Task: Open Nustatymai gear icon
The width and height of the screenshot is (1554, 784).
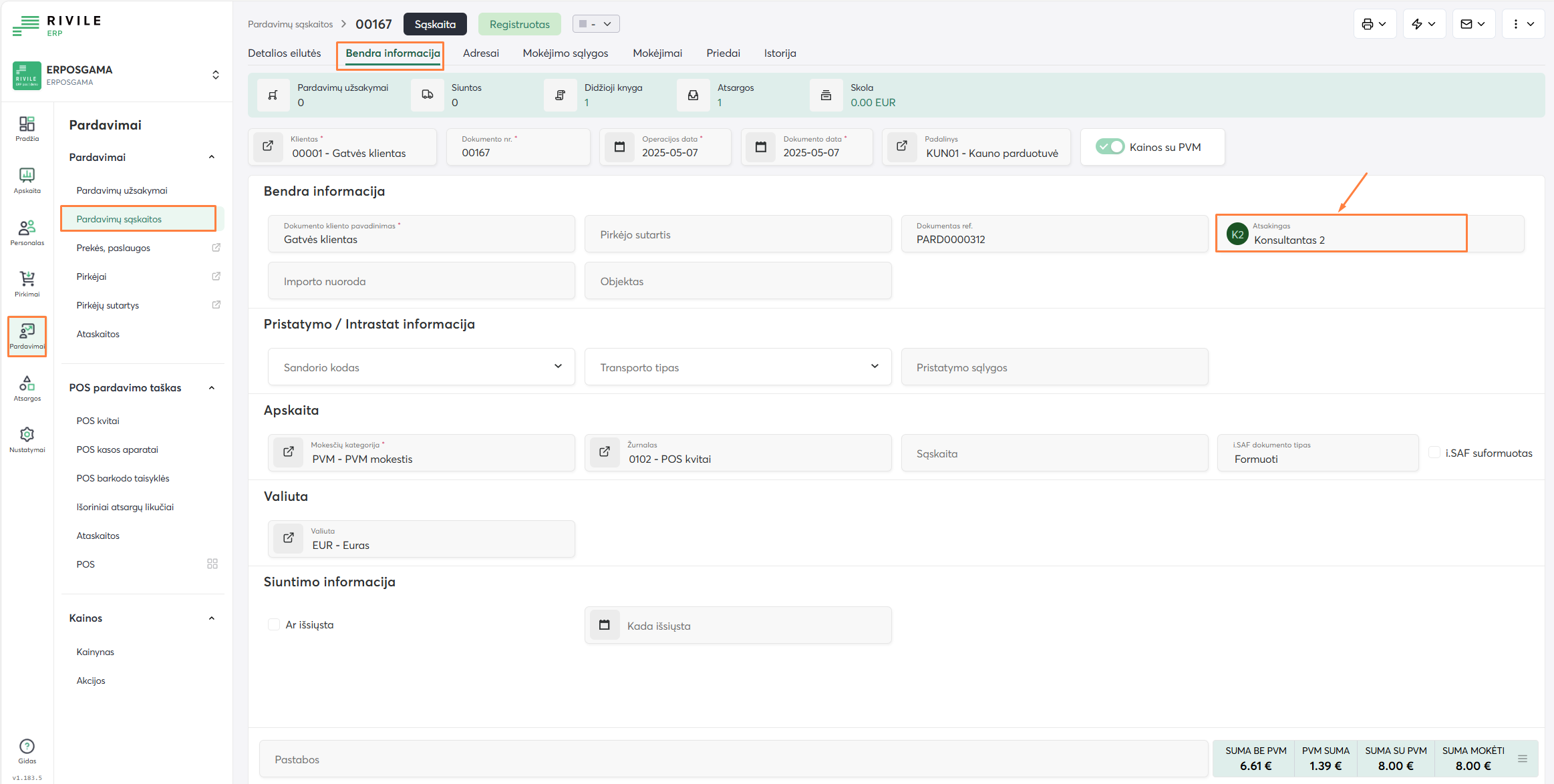Action: pyautogui.click(x=27, y=439)
